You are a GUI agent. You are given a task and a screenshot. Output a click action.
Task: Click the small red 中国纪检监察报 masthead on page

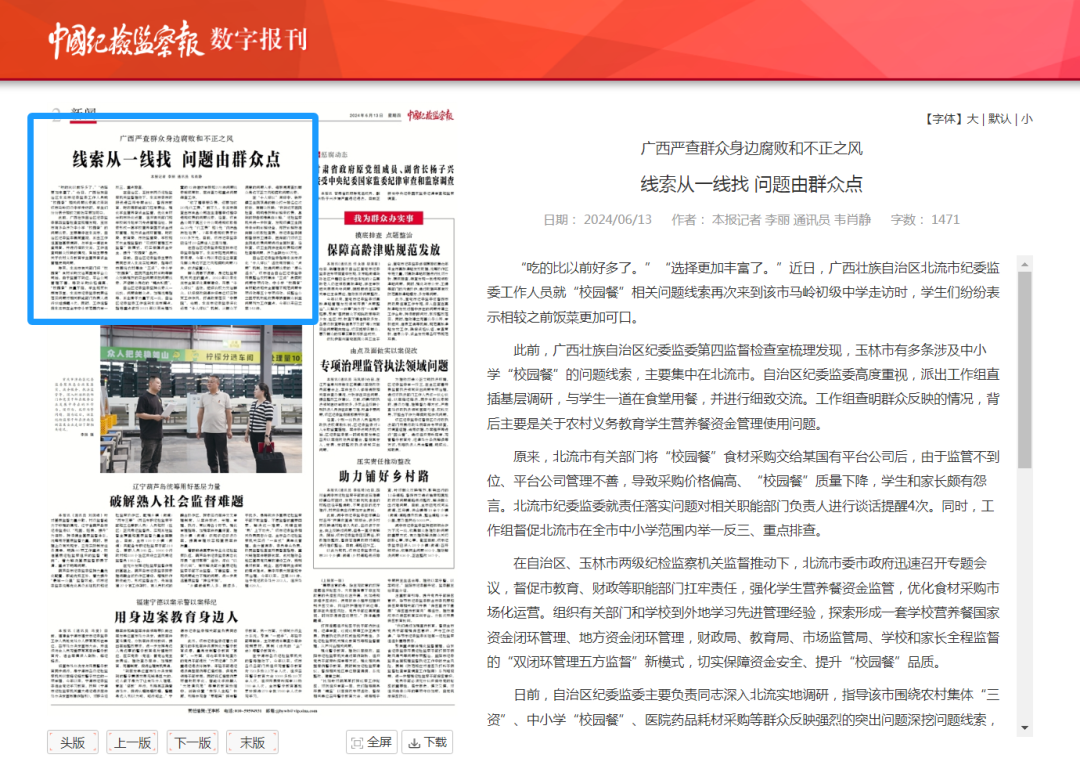430,115
